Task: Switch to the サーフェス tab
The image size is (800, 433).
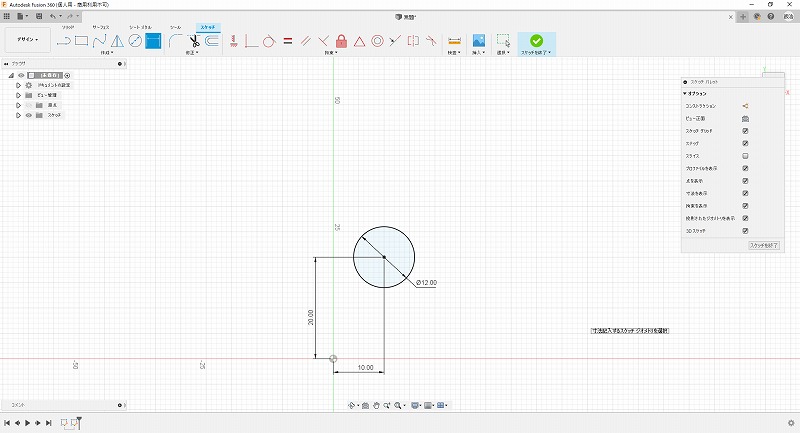Action: [101, 27]
